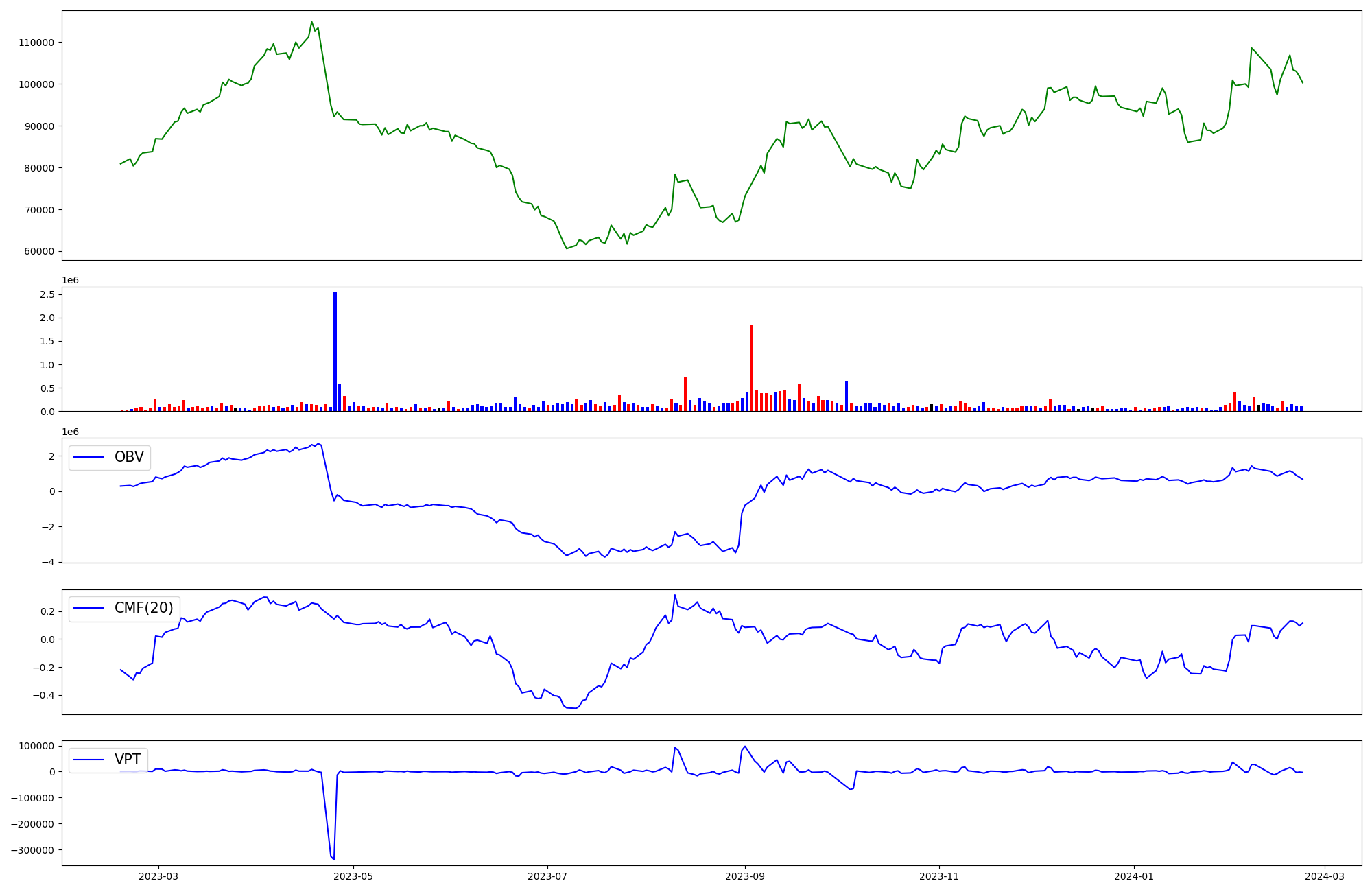Image resolution: width=1372 pixels, height=892 pixels.
Task: Click the 2024-03 date axis label
Action: coord(1324,876)
